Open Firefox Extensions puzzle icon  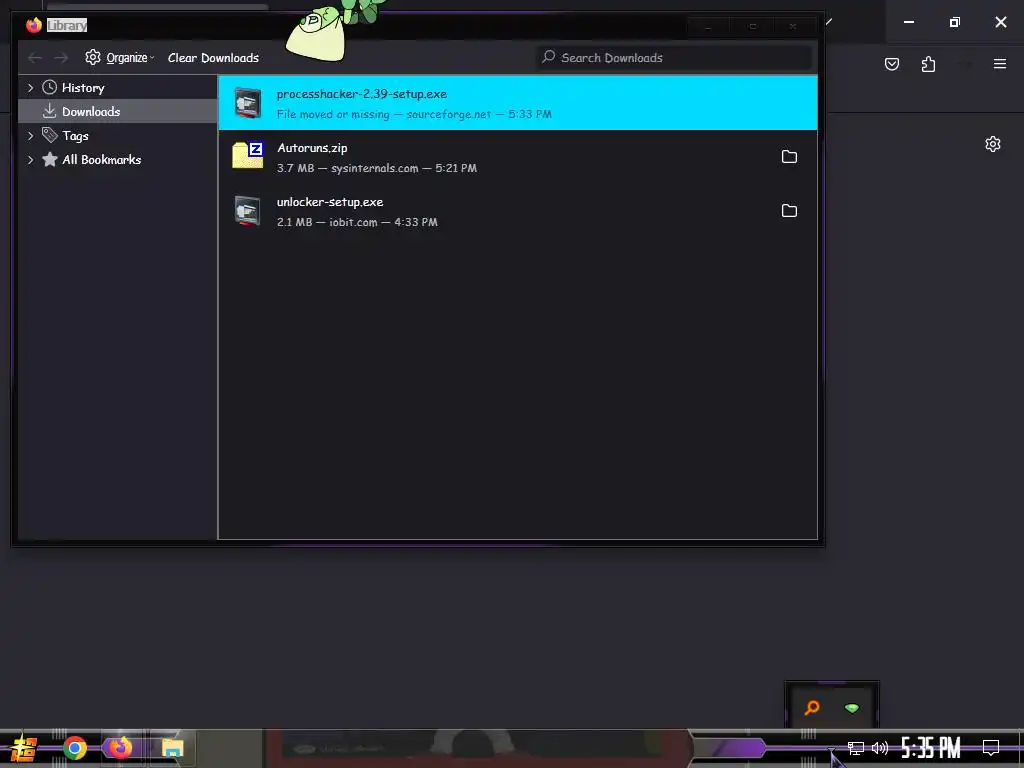click(x=928, y=64)
